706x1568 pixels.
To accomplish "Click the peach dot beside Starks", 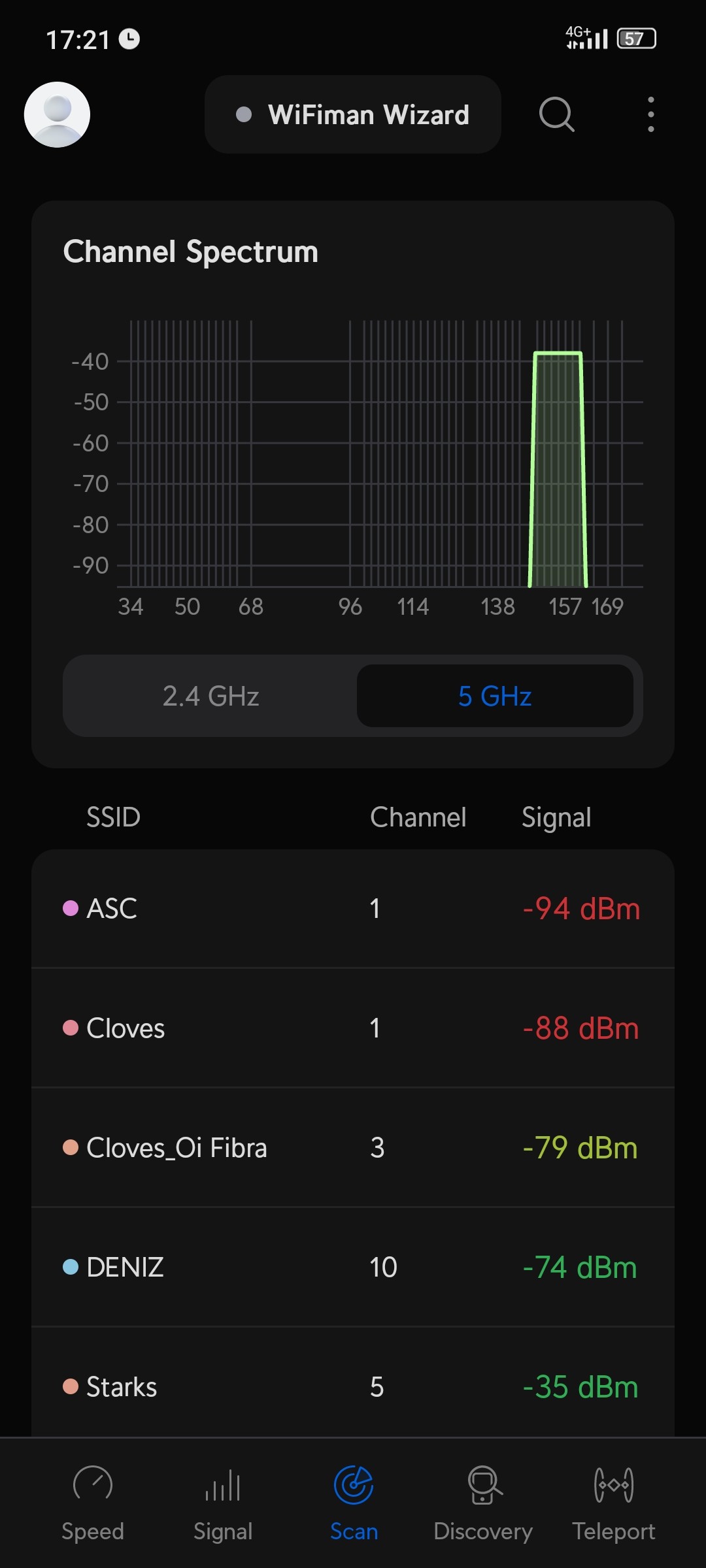I will (x=71, y=1386).
